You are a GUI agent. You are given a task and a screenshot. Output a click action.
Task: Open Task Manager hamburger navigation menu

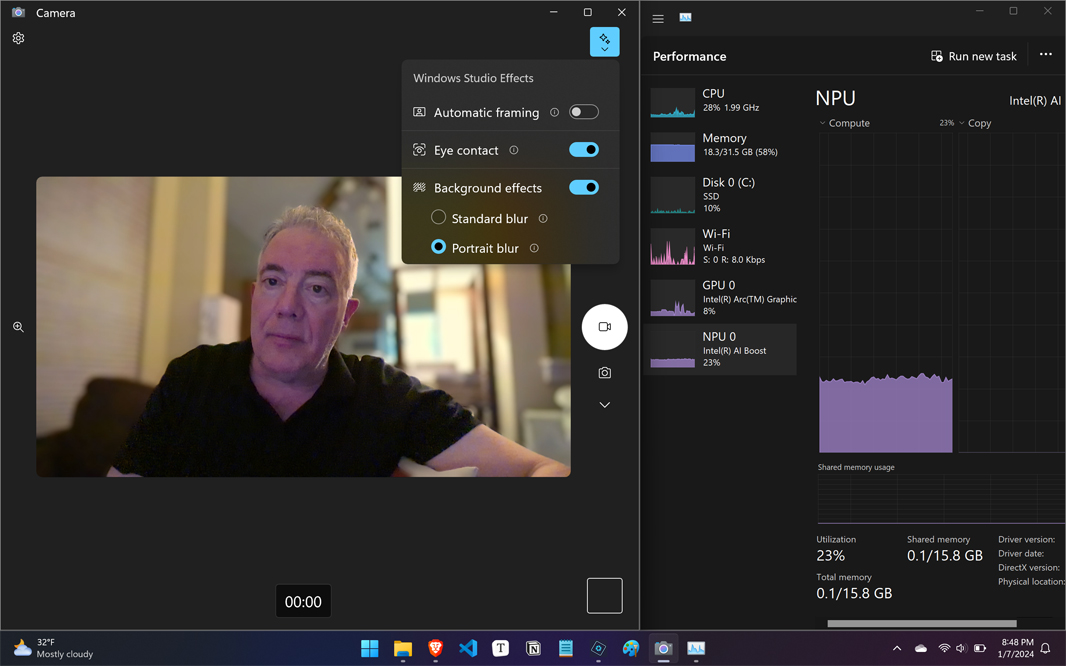pos(658,18)
